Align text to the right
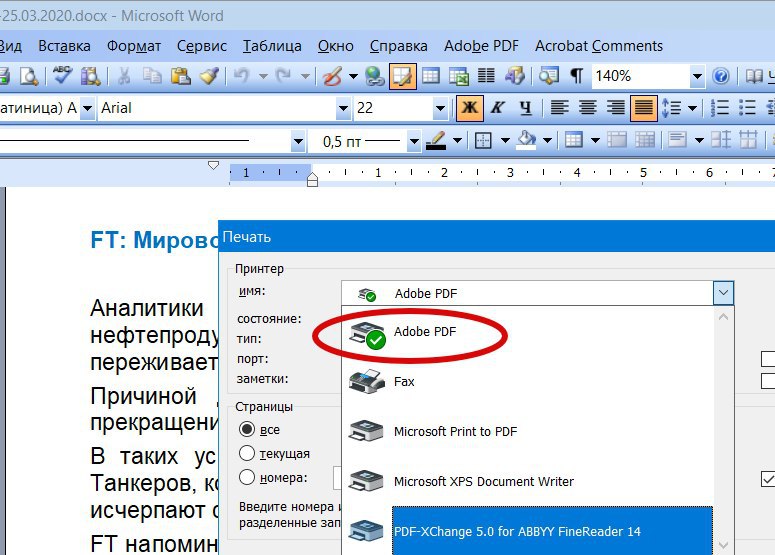 tap(616, 108)
